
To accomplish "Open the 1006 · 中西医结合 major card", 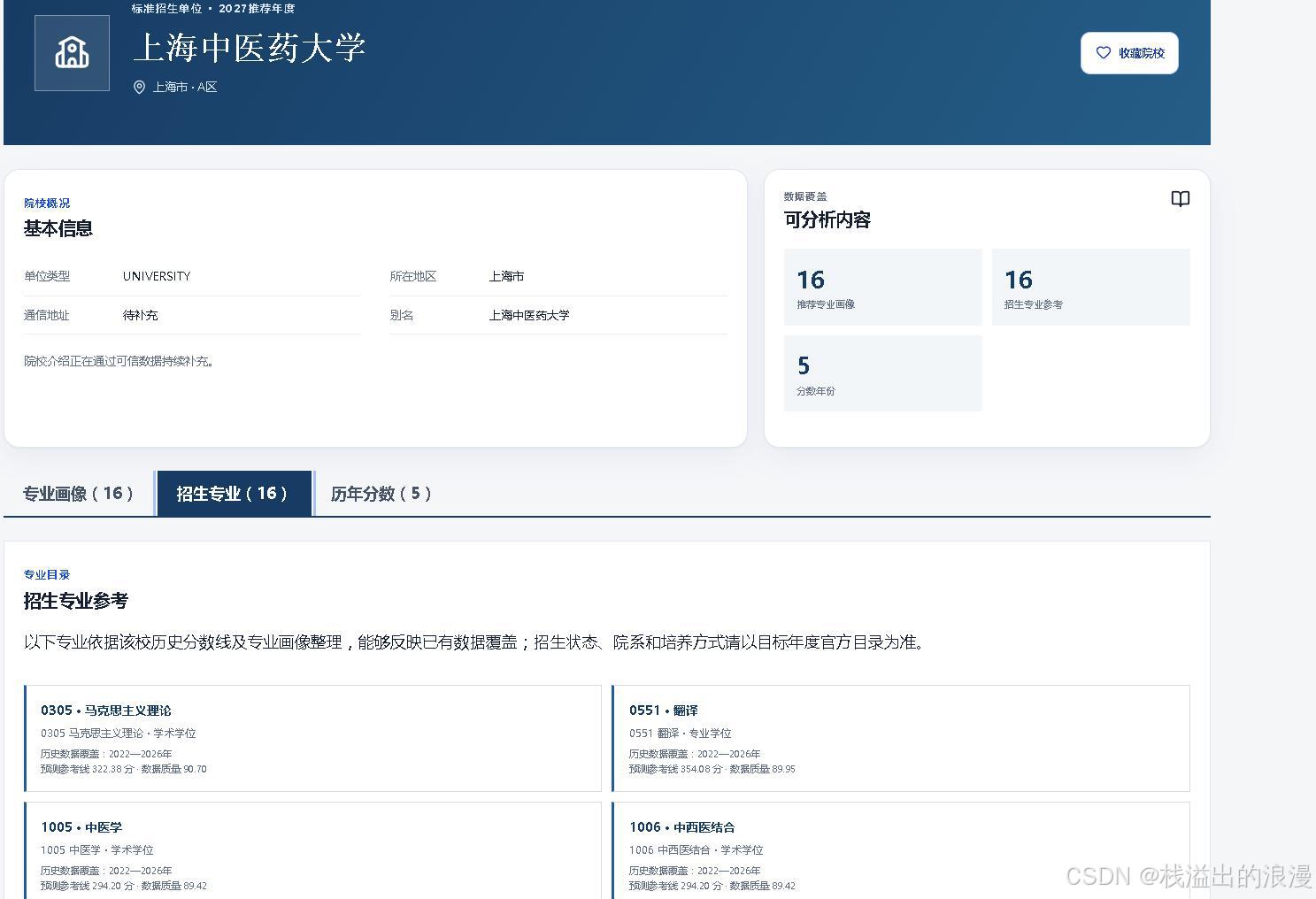I will (900, 851).
